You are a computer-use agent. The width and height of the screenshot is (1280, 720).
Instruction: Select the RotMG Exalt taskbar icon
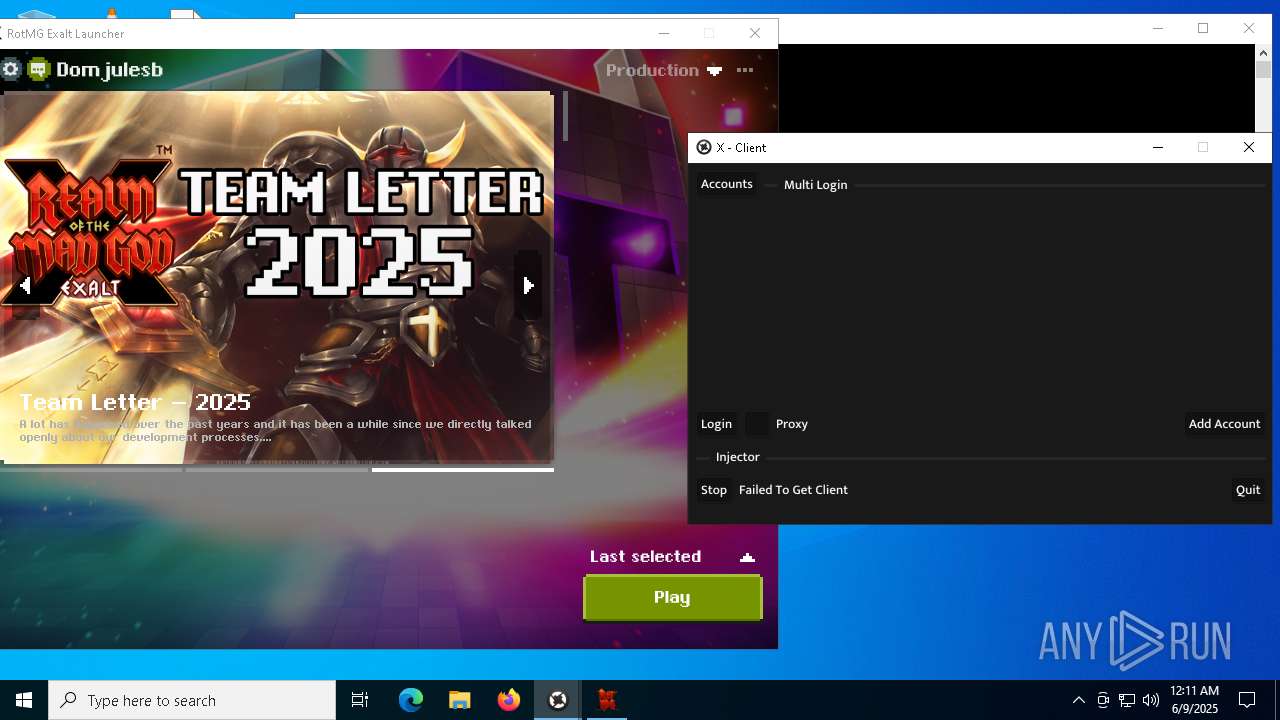607,700
